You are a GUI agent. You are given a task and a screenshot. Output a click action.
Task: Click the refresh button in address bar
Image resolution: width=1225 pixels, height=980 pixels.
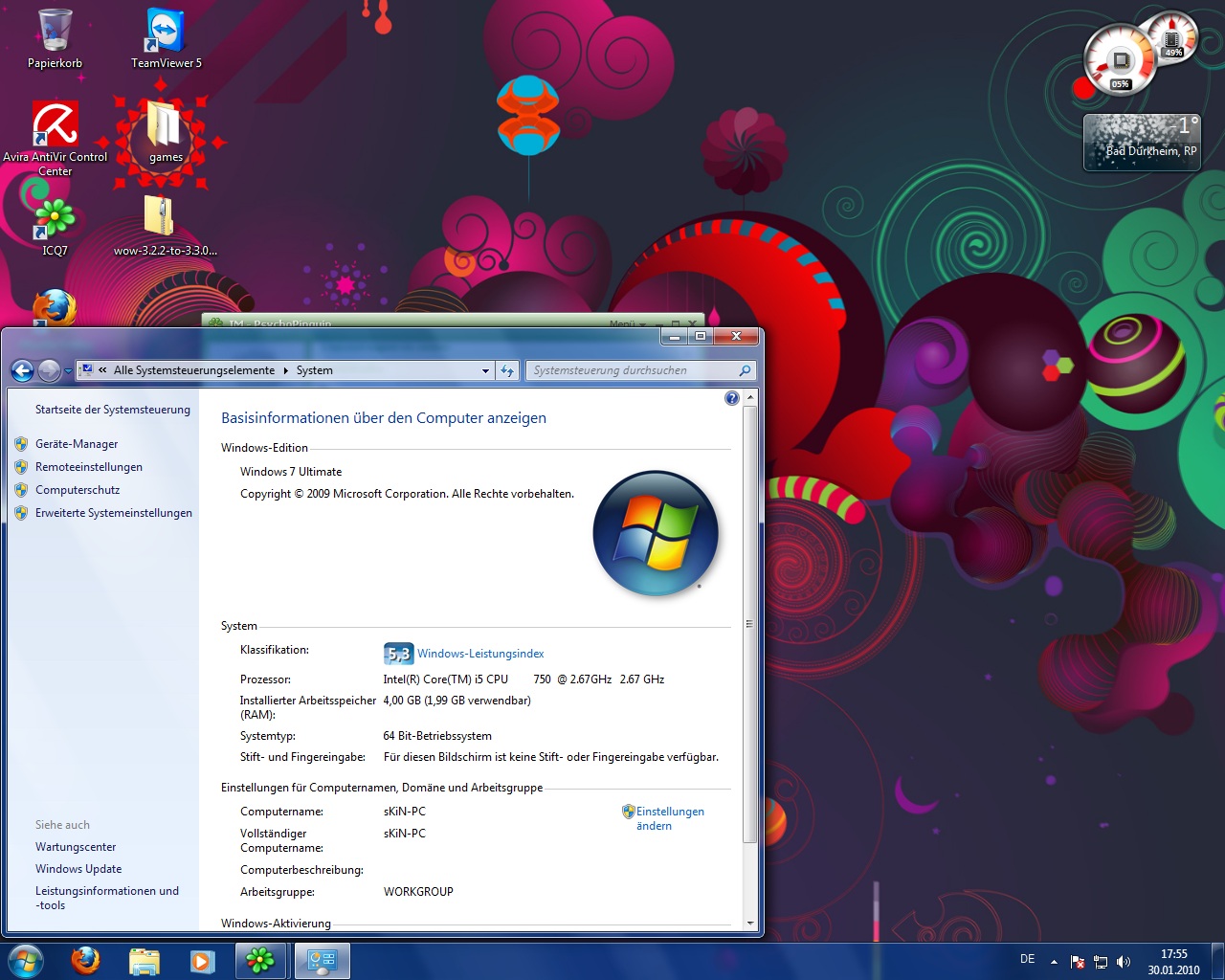pos(507,370)
